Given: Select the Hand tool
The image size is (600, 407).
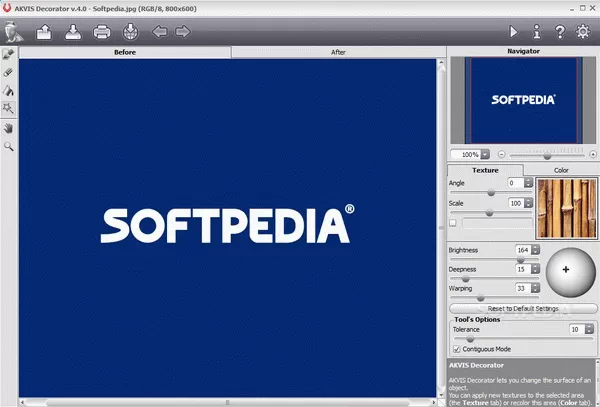Looking at the screenshot, I should 9,127.
